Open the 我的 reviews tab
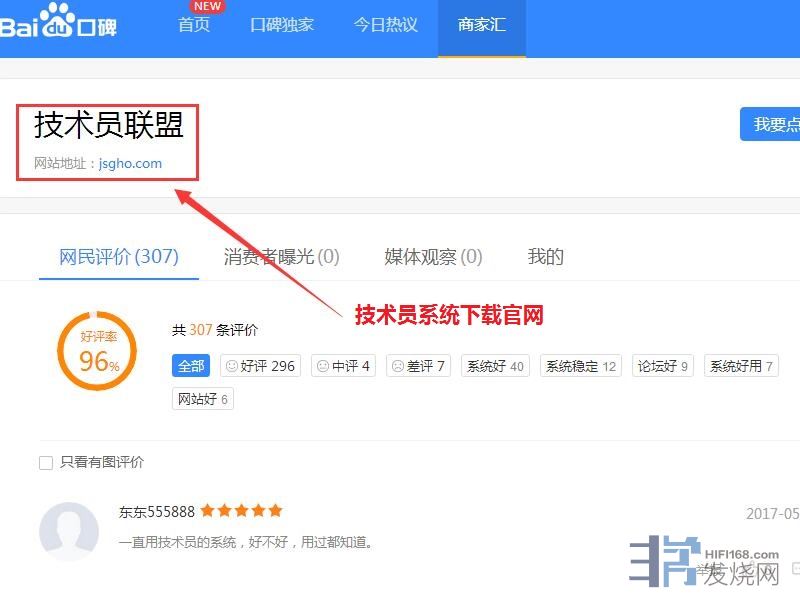 [x=546, y=257]
